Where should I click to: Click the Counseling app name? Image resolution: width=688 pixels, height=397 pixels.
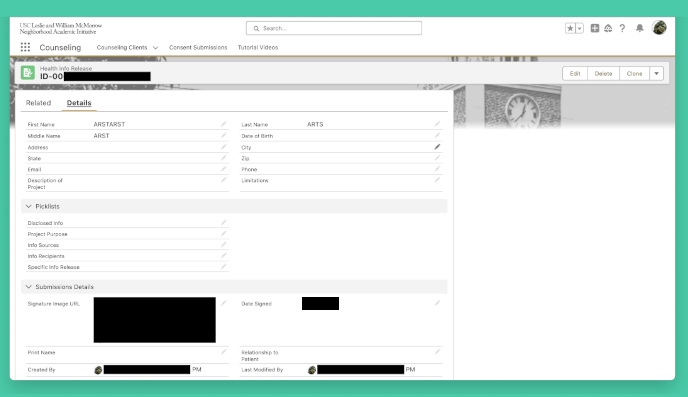60,47
